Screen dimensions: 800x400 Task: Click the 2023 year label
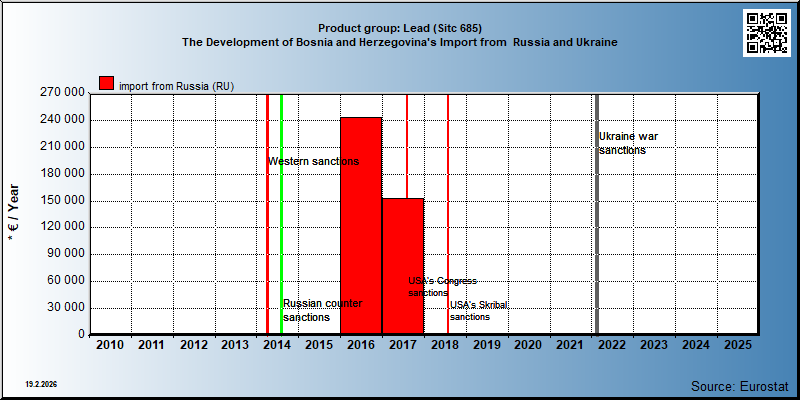click(x=654, y=345)
